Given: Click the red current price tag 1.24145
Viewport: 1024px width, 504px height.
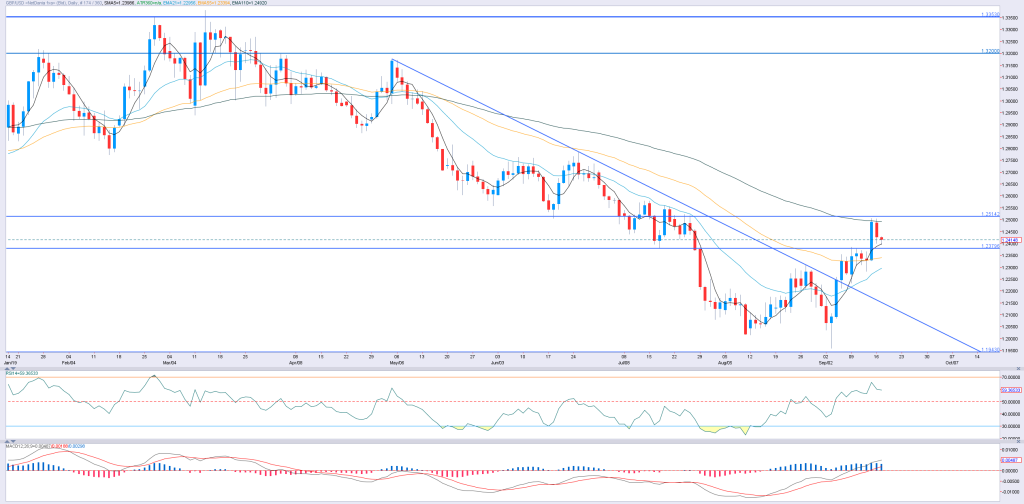Looking at the screenshot, I should tap(1011, 240).
